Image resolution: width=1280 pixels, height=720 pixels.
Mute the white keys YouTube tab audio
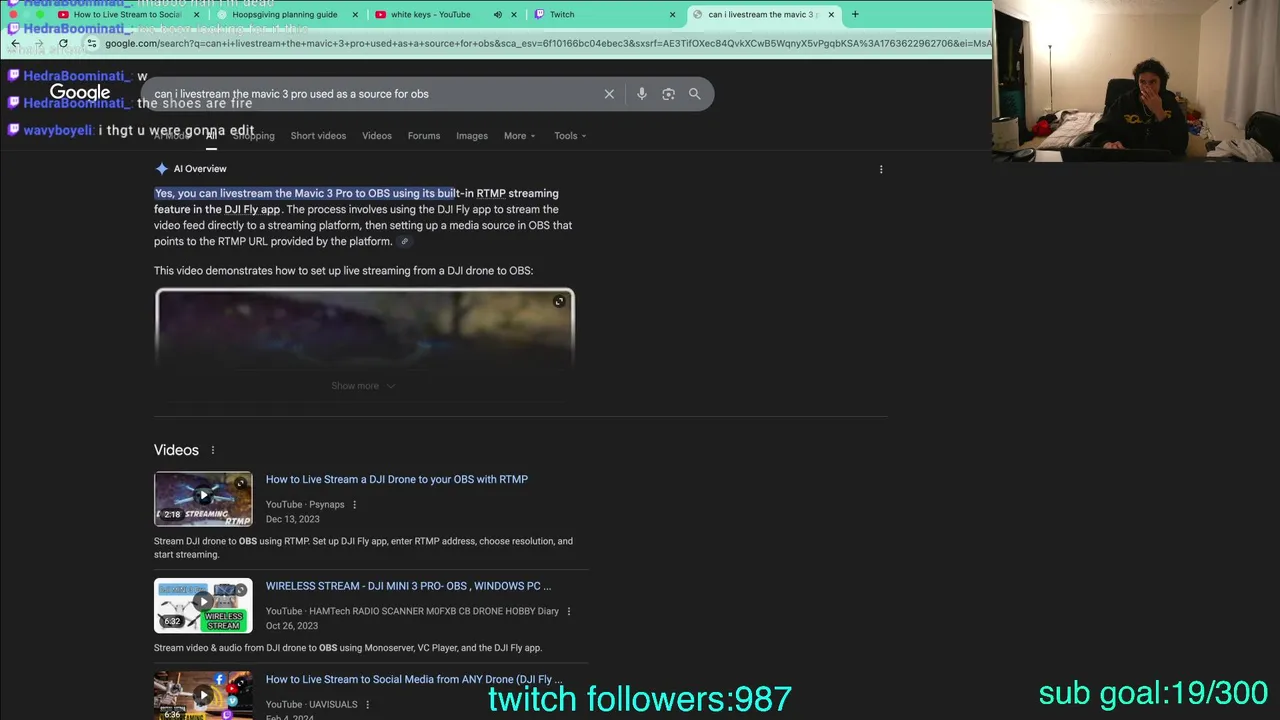click(x=497, y=14)
